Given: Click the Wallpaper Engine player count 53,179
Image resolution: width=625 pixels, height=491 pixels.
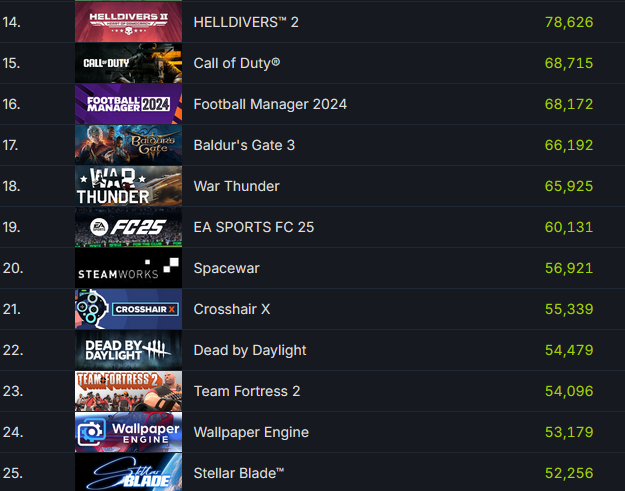Looking at the screenshot, I should tap(569, 432).
